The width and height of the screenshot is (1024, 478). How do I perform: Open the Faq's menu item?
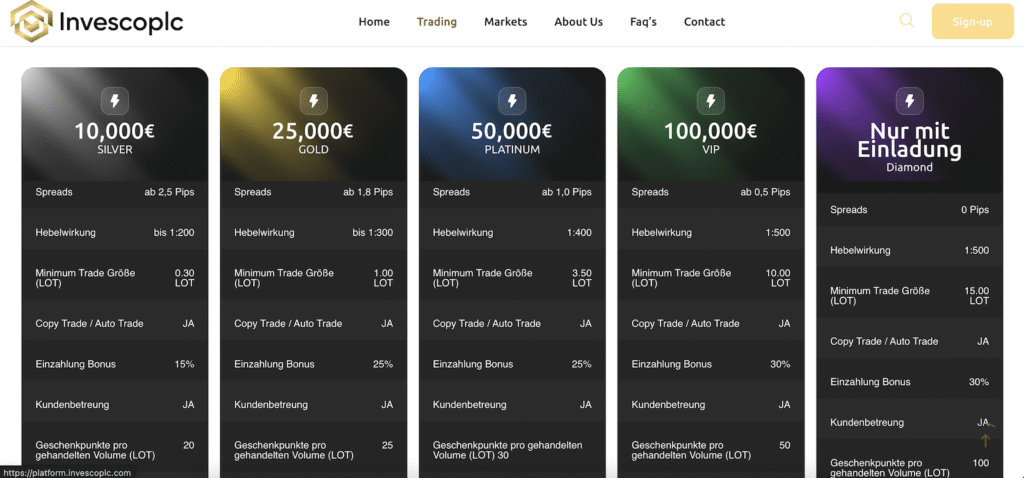coord(643,22)
